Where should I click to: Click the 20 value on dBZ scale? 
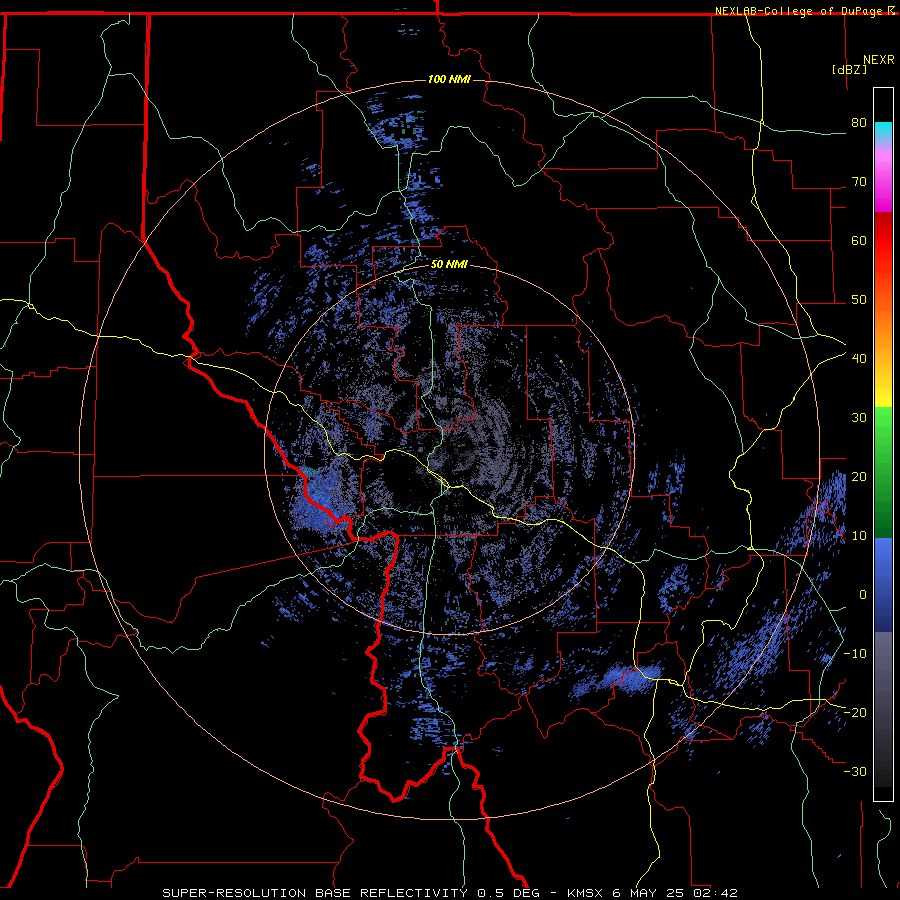[x=859, y=476]
